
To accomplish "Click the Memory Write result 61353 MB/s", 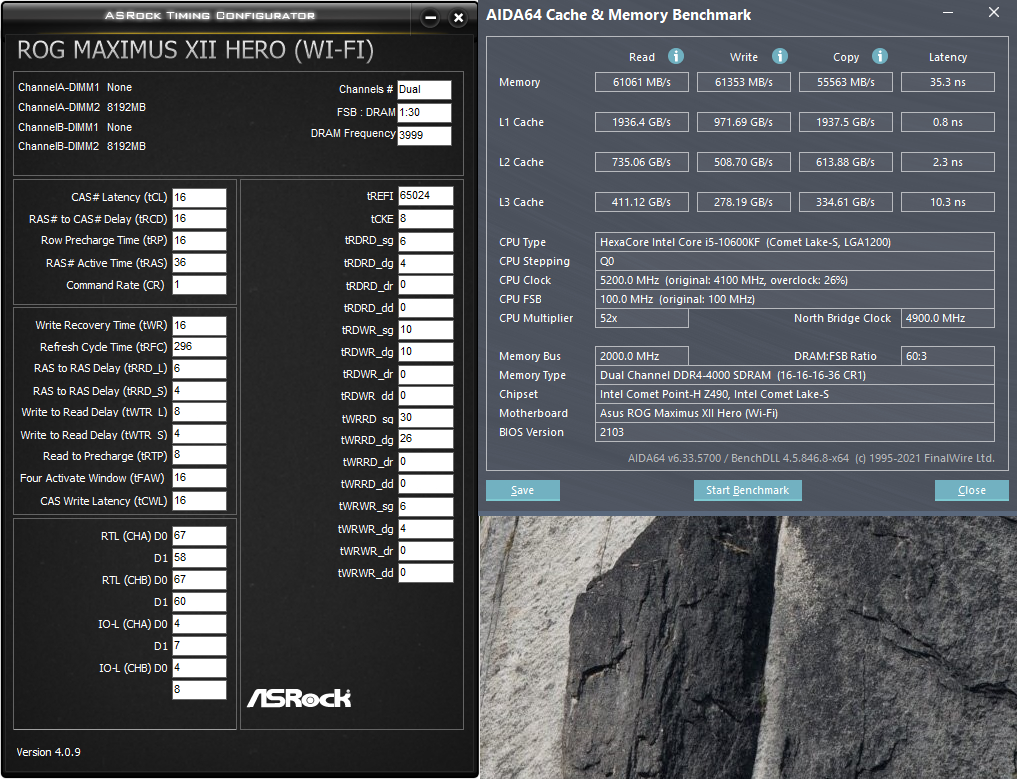I will pyautogui.click(x=743, y=82).
